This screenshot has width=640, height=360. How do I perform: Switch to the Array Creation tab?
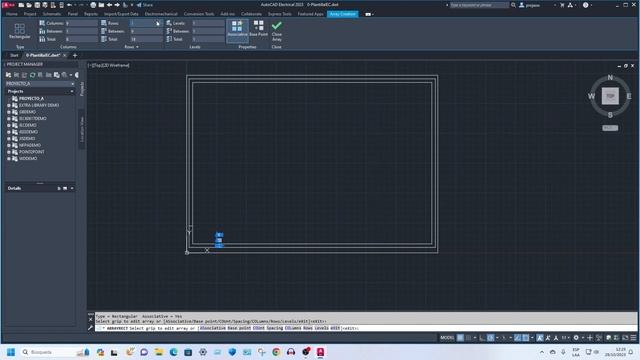[x=342, y=14]
